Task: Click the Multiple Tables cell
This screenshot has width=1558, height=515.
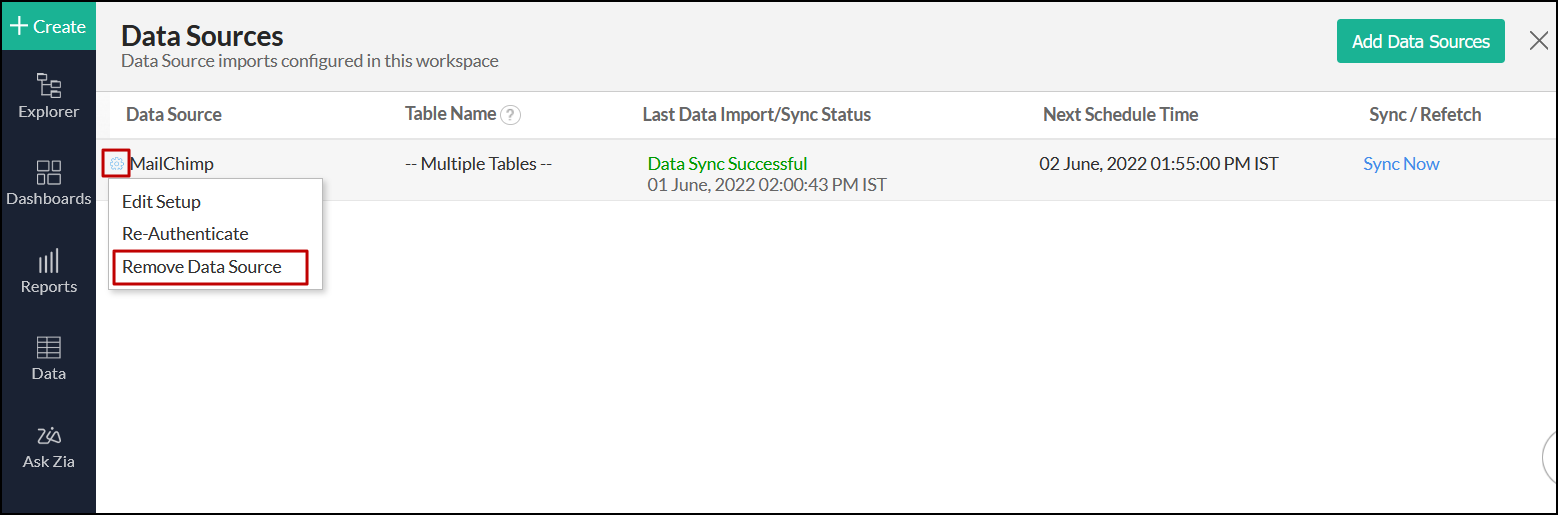Action: click(x=478, y=164)
